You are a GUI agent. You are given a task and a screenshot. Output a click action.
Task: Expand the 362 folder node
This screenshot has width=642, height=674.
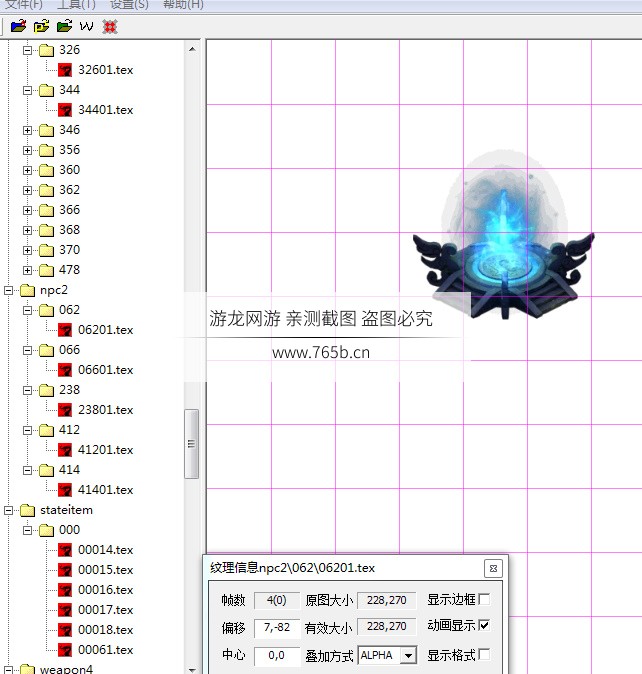[x=28, y=190]
